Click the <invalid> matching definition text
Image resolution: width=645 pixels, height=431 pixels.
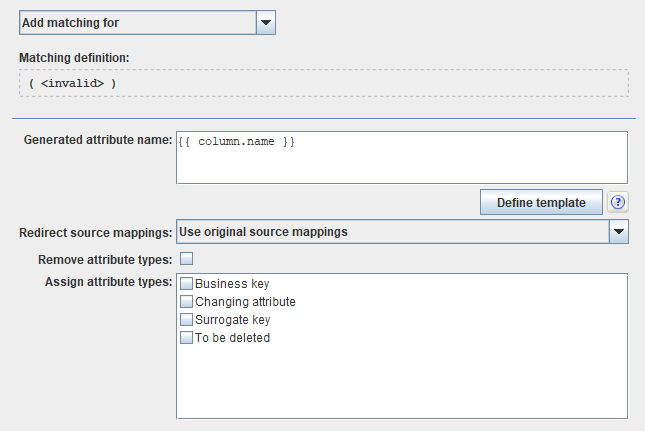click(x=72, y=83)
